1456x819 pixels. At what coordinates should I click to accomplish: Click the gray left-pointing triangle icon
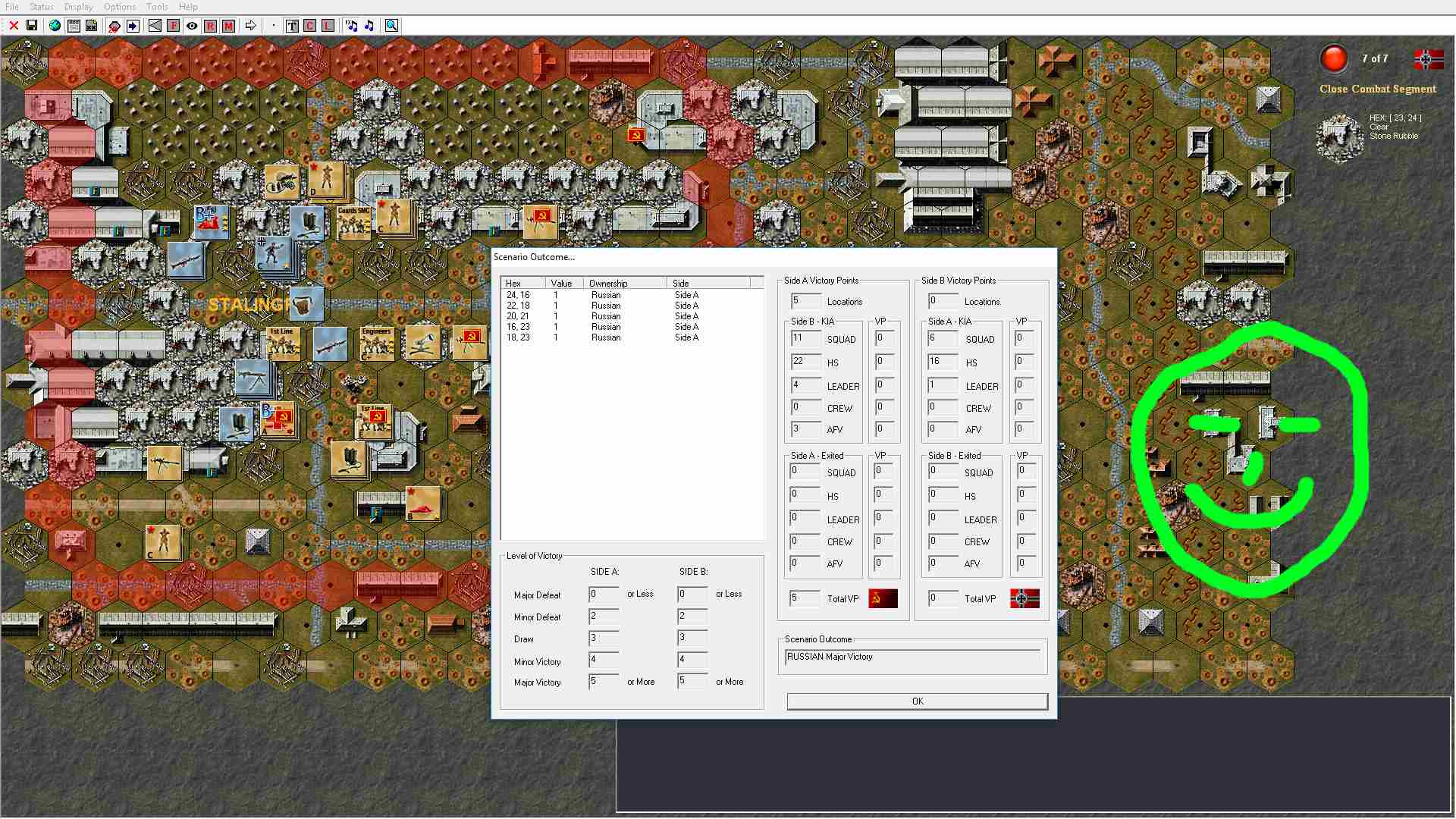pos(155,26)
